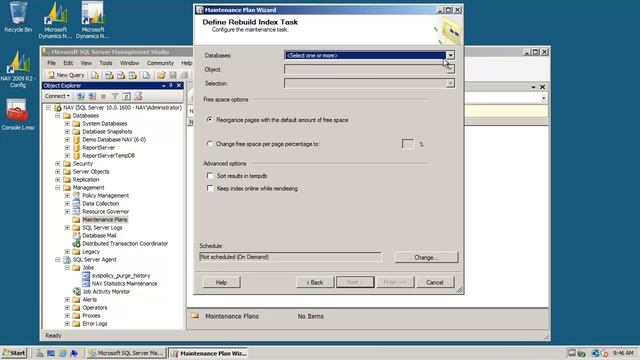Collapse the Management tree node
Image resolution: width=640 pixels, height=360 pixels.
(x=58, y=187)
